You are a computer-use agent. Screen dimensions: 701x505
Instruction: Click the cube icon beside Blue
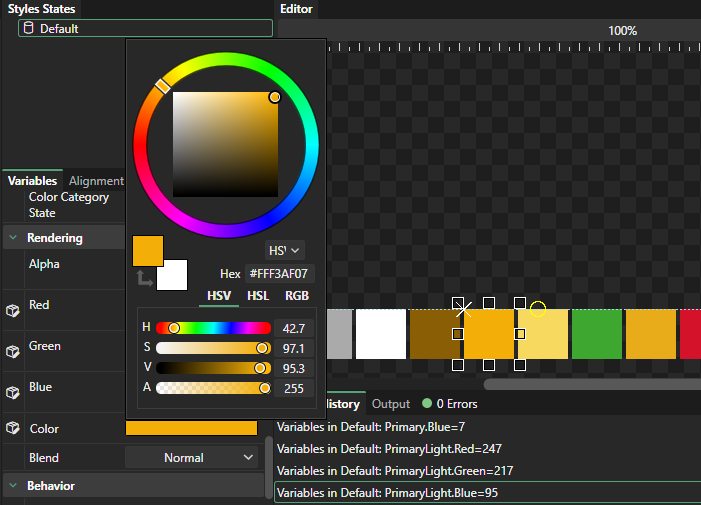[13, 392]
